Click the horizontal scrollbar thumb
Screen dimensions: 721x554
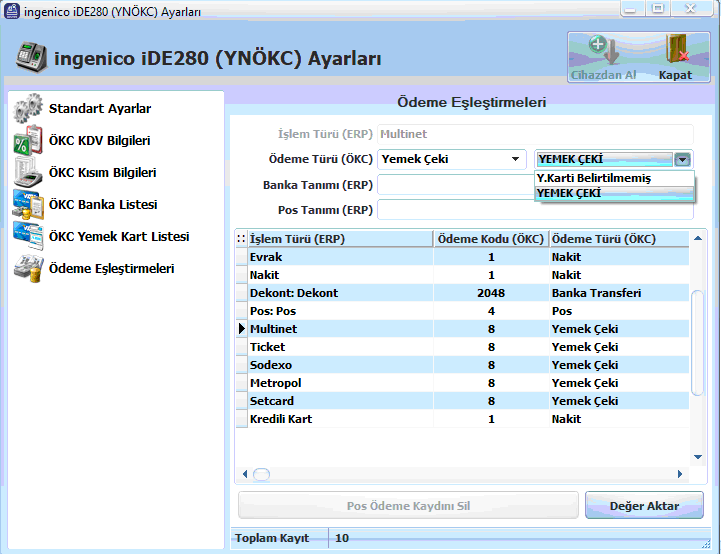262,474
